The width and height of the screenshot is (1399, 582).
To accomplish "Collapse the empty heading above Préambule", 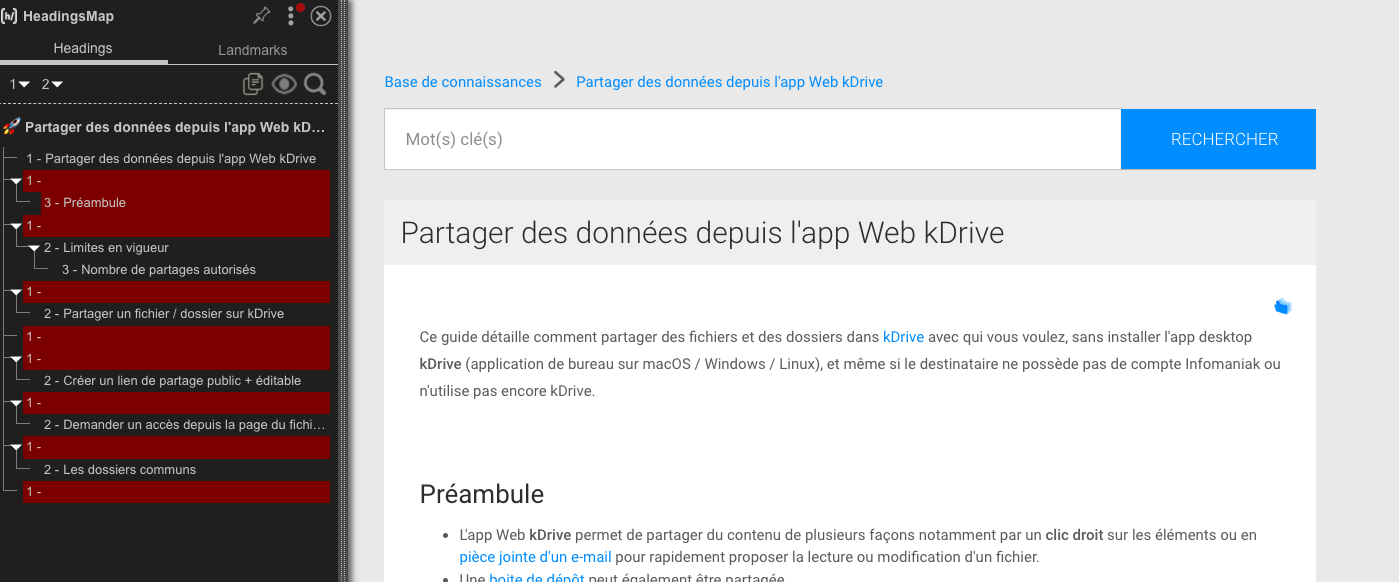I will pos(16,181).
